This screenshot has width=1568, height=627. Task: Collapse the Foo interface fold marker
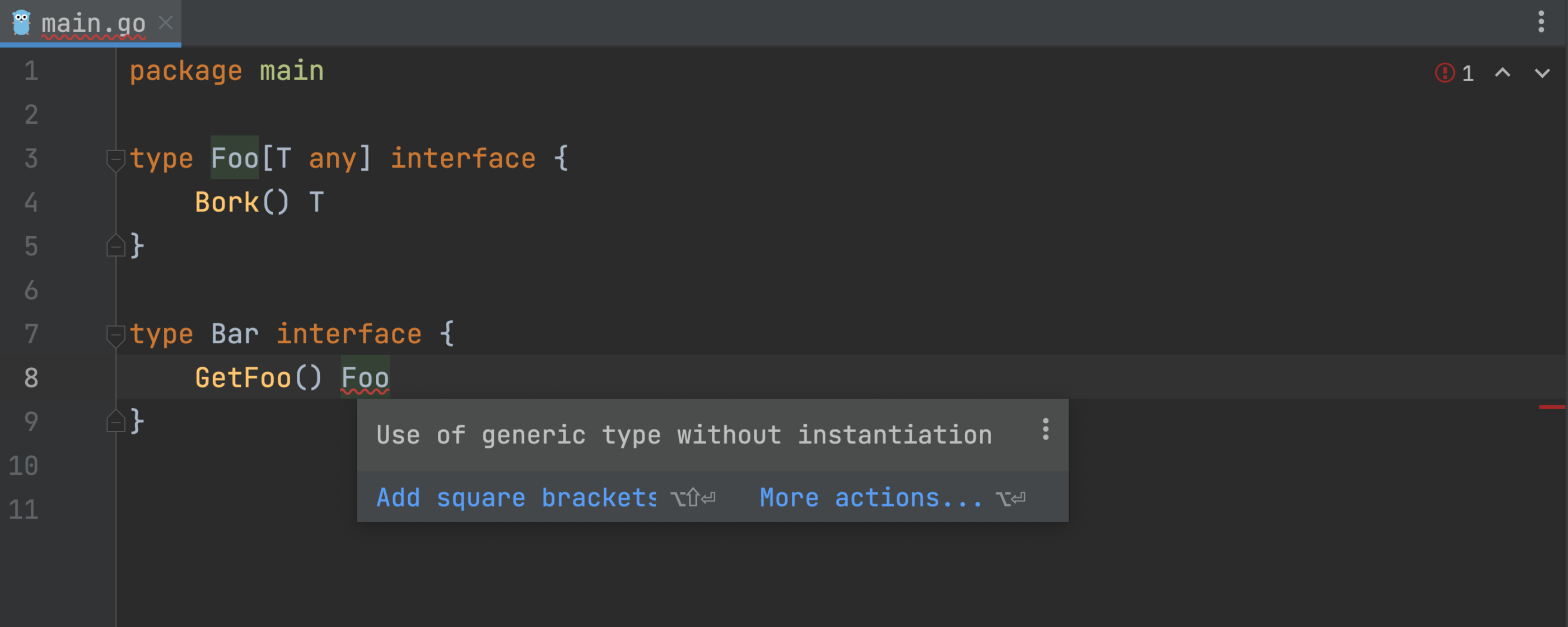pos(115,160)
